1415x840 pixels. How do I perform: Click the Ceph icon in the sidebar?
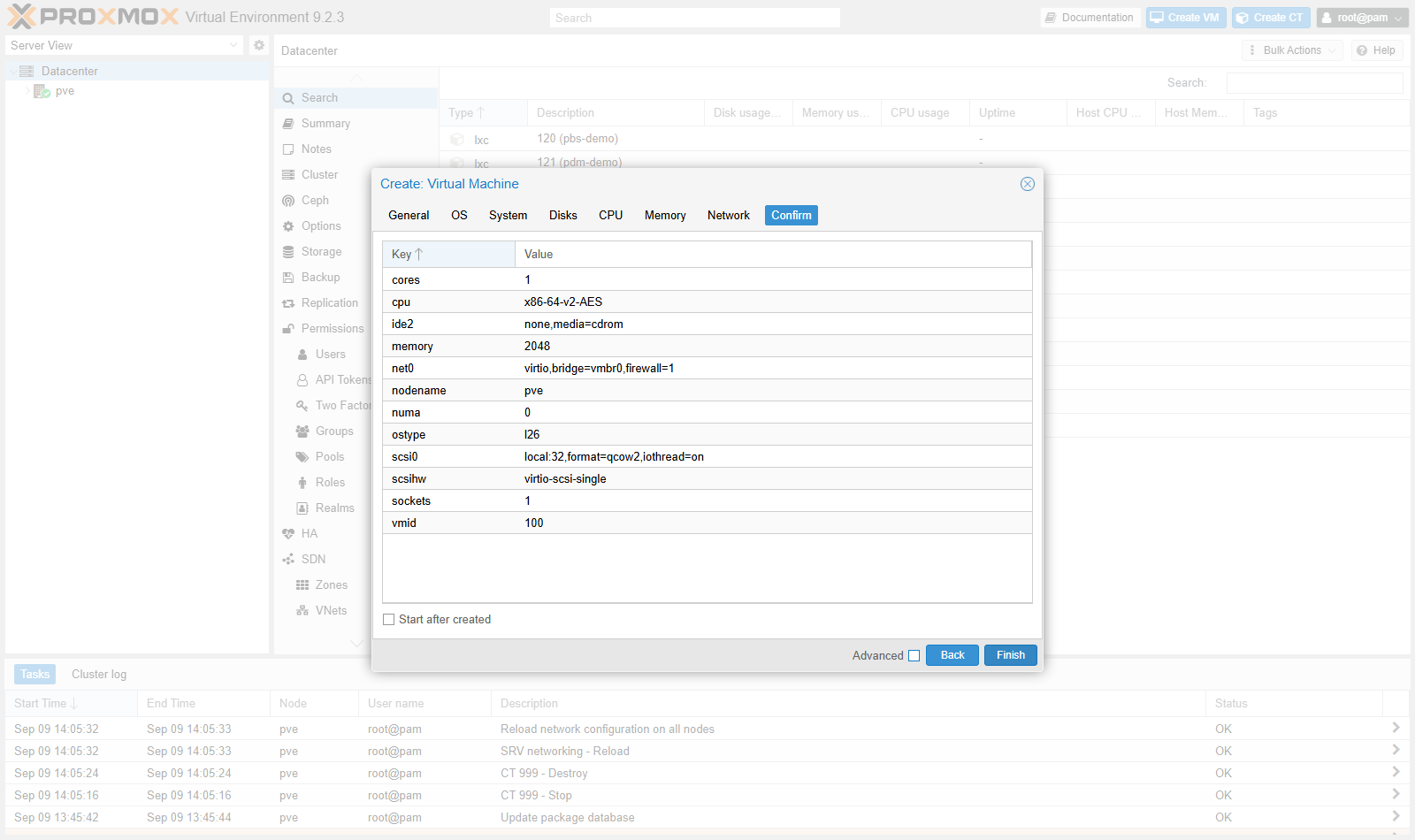coord(288,201)
